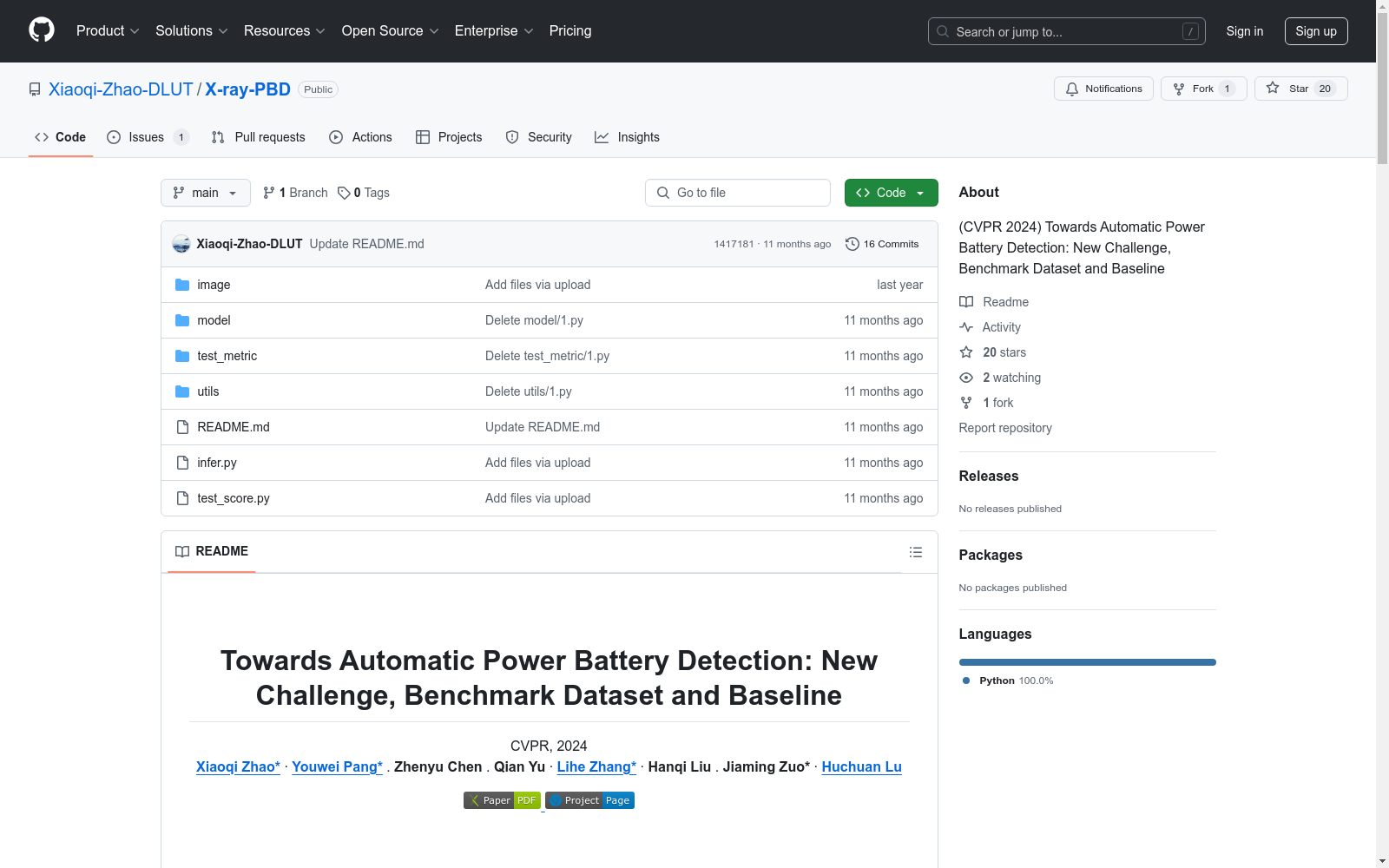The image size is (1389, 868).
Task: Click the blue Python language dot
Action: point(966,681)
